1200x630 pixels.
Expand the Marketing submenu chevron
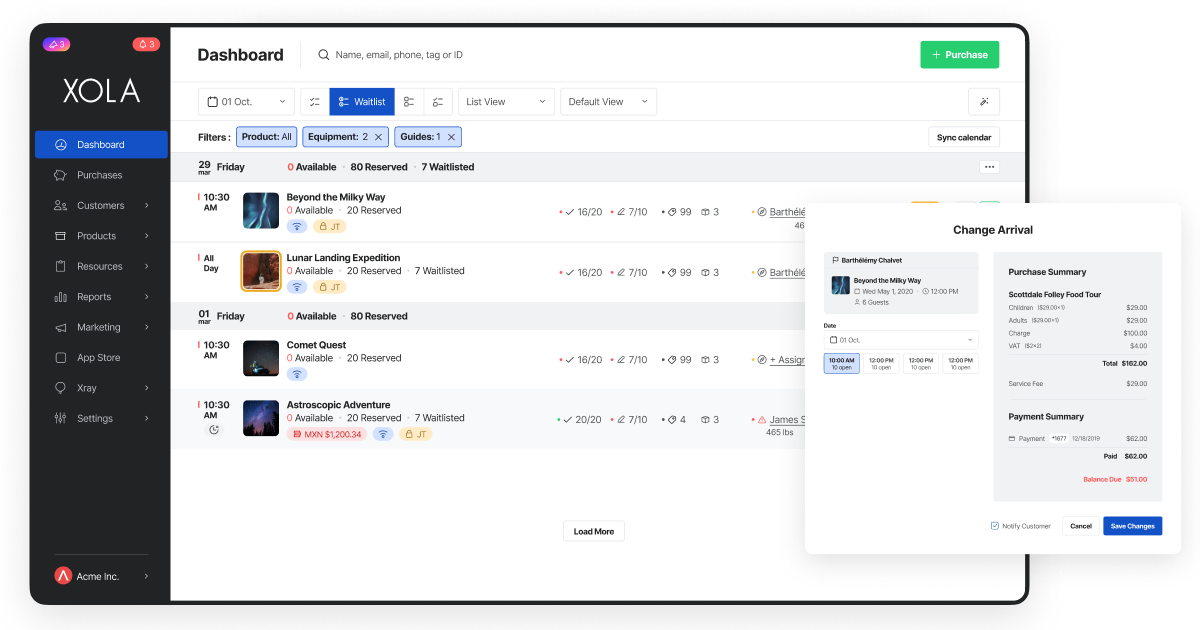[147, 327]
